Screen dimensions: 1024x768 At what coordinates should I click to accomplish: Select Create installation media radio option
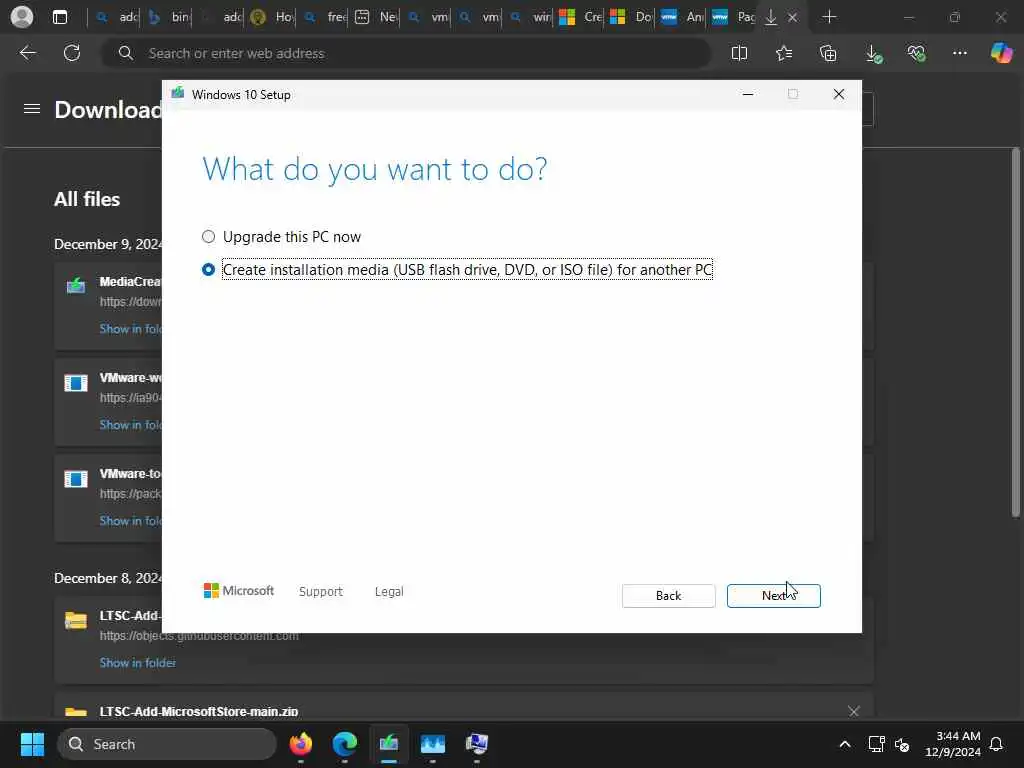pos(208,270)
